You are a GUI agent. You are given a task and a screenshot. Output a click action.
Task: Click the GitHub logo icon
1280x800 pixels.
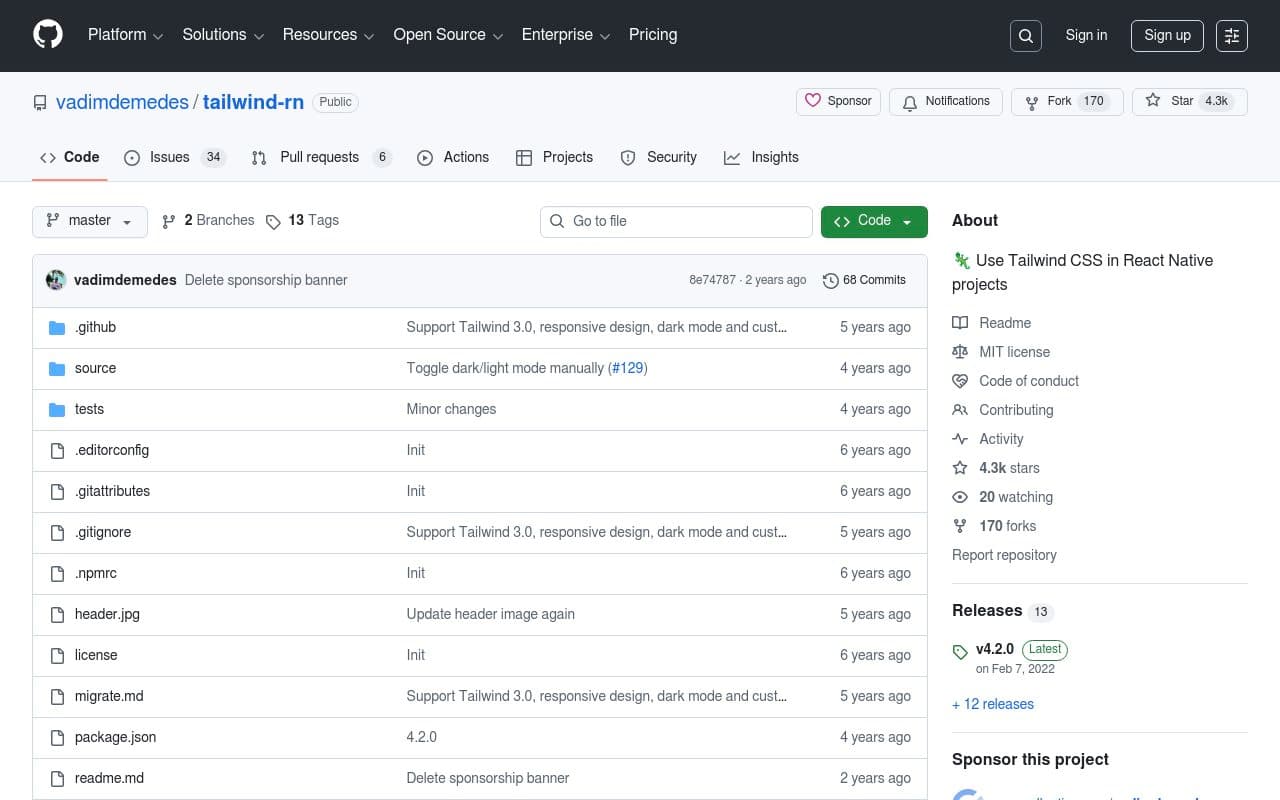pyautogui.click(x=48, y=35)
